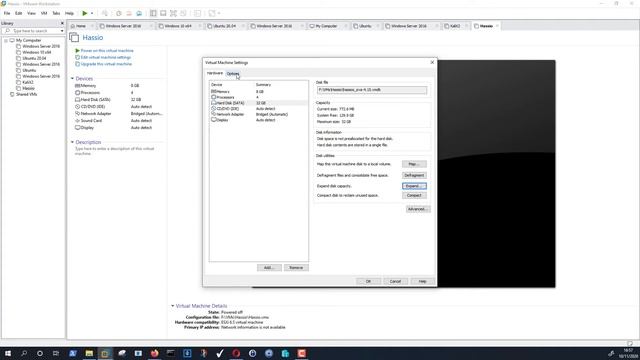This screenshot has width=640, height=360.
Task: Click the snapshot clock toolbar icon
Action: (x=118, y=13)
